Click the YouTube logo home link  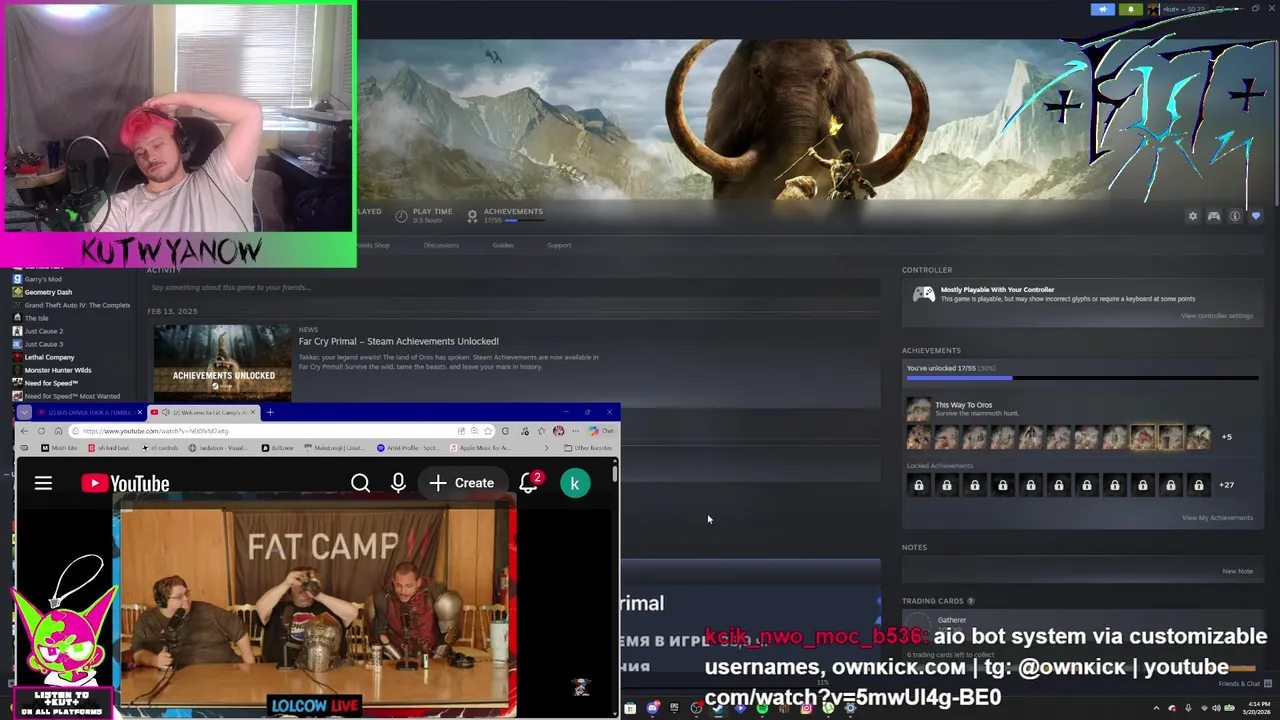[125, 484]
